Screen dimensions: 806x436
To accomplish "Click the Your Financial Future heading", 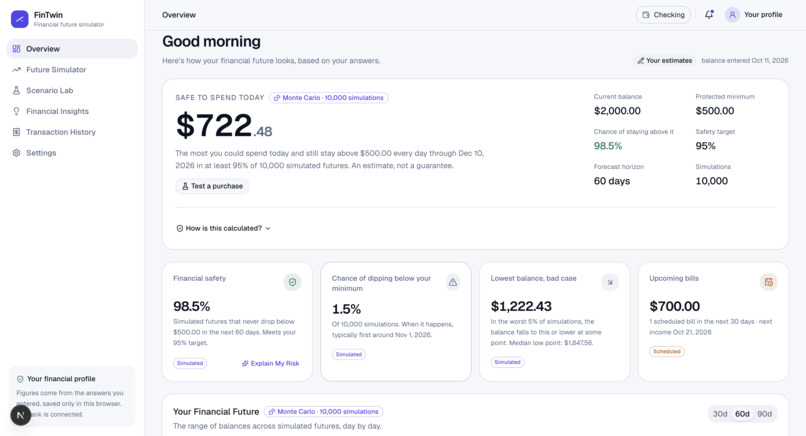I will [216, 412].
